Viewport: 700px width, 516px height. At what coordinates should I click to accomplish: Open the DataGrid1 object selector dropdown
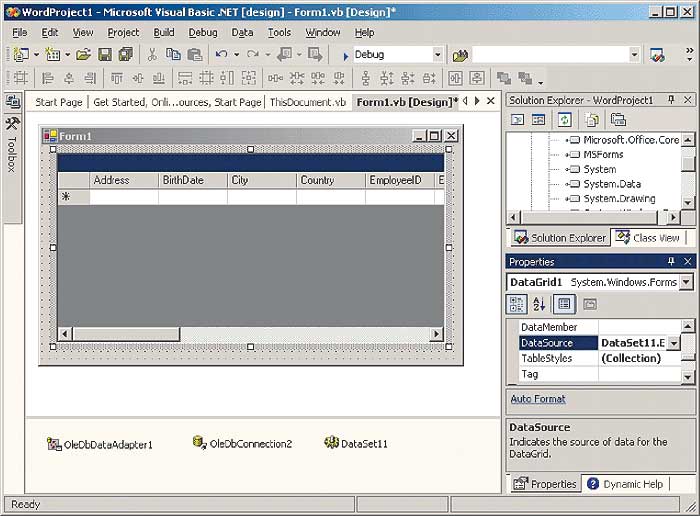(x=686, y=282)
